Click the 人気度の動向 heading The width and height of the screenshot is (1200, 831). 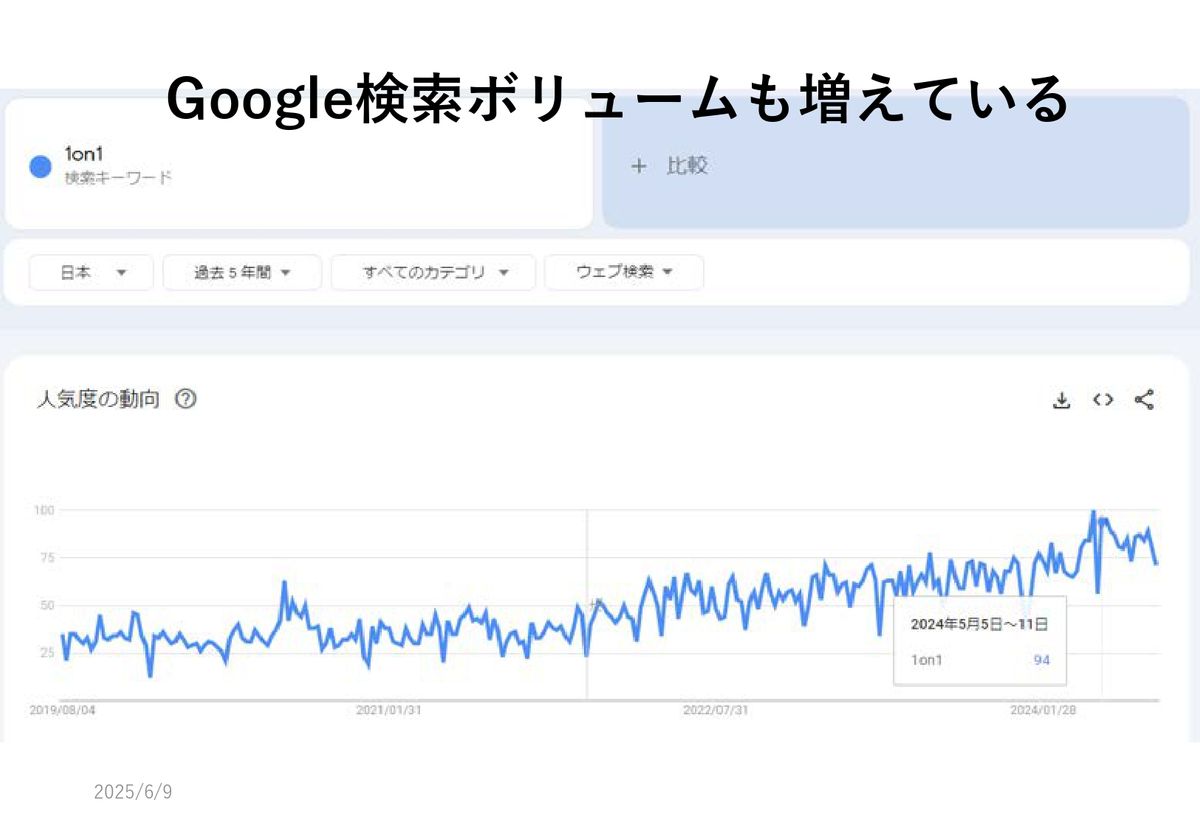tap(98, 399)
